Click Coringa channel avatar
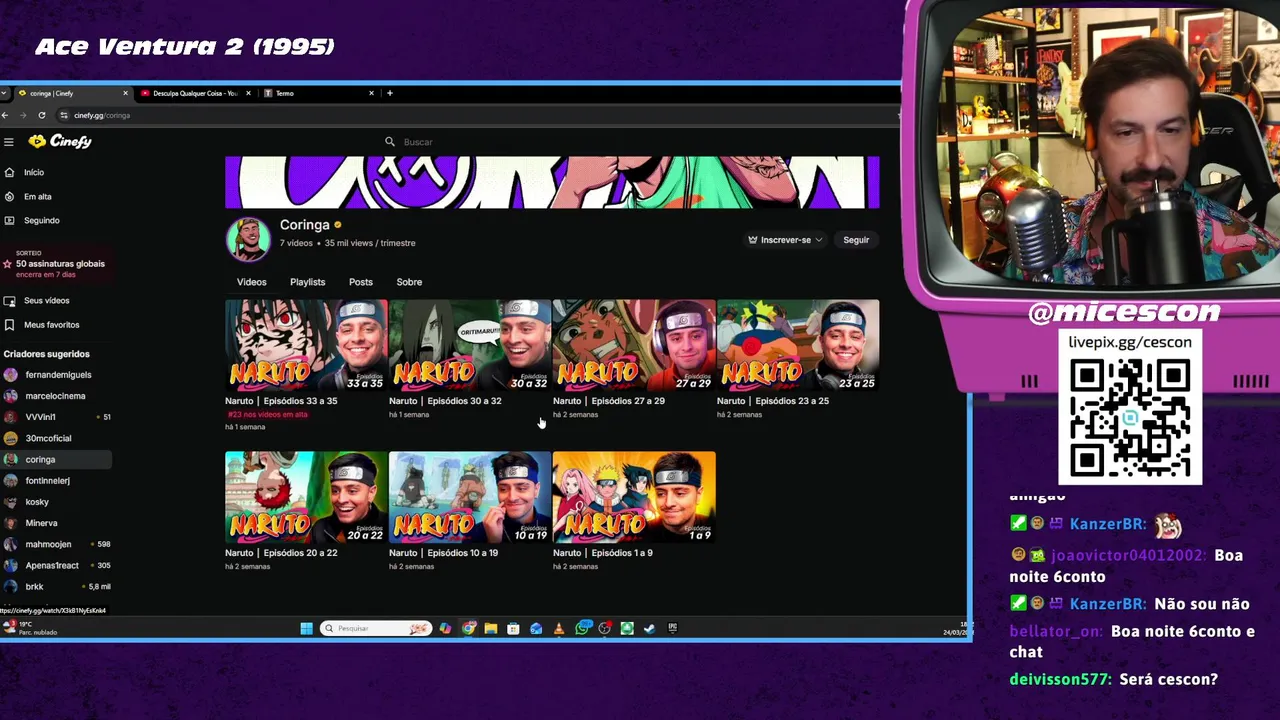Viewport: 1280px width, 720px height. [x=247, y=239]
